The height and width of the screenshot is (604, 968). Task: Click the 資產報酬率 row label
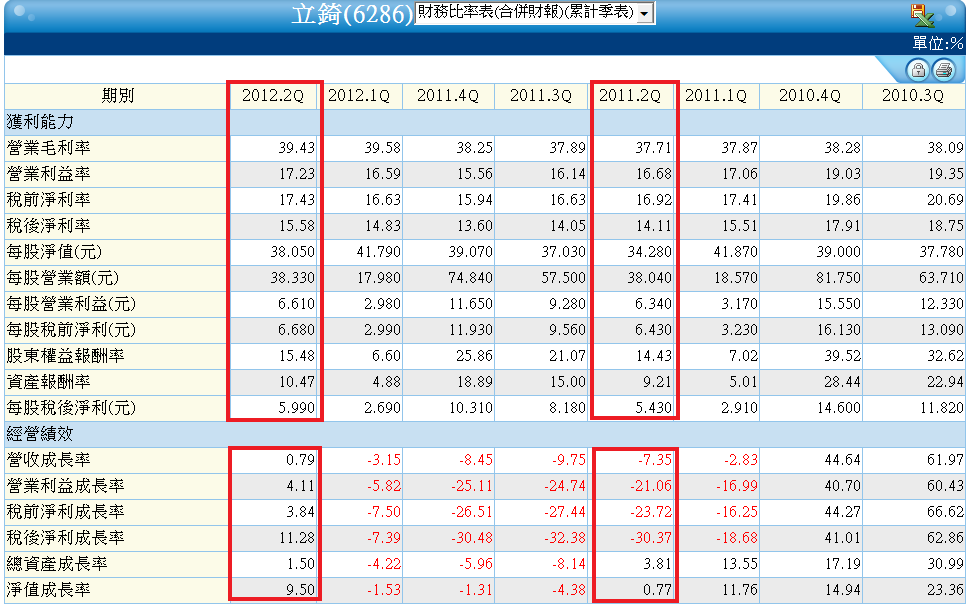(x=48, y=381)
